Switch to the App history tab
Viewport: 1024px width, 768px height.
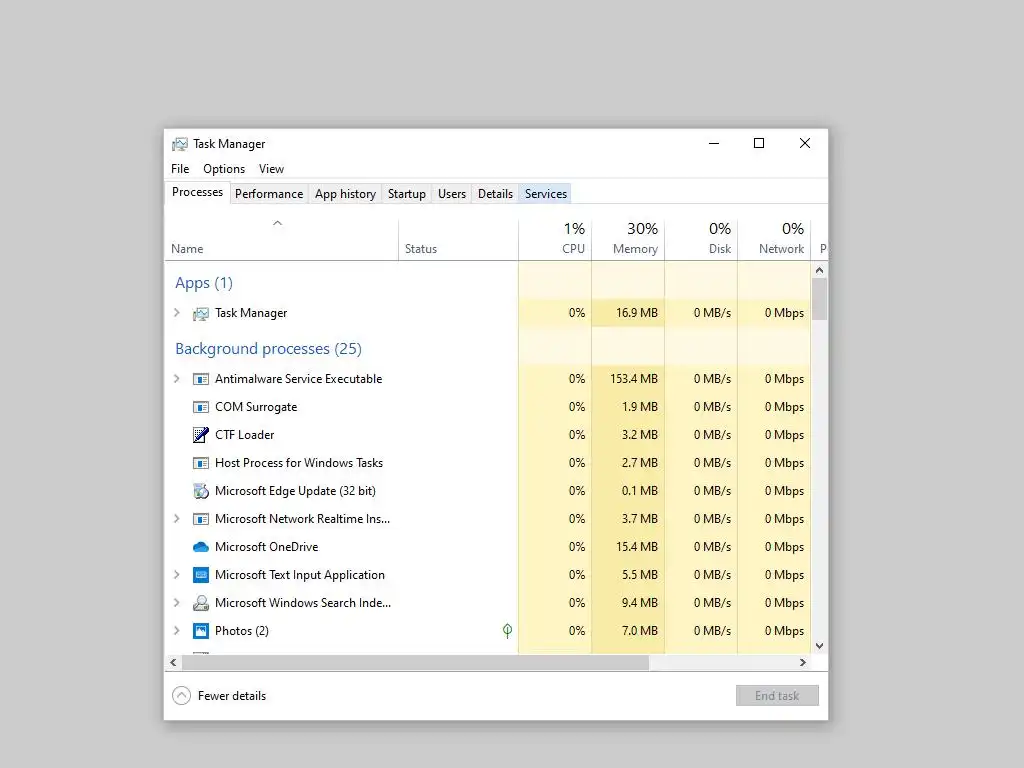click(345, 194)
